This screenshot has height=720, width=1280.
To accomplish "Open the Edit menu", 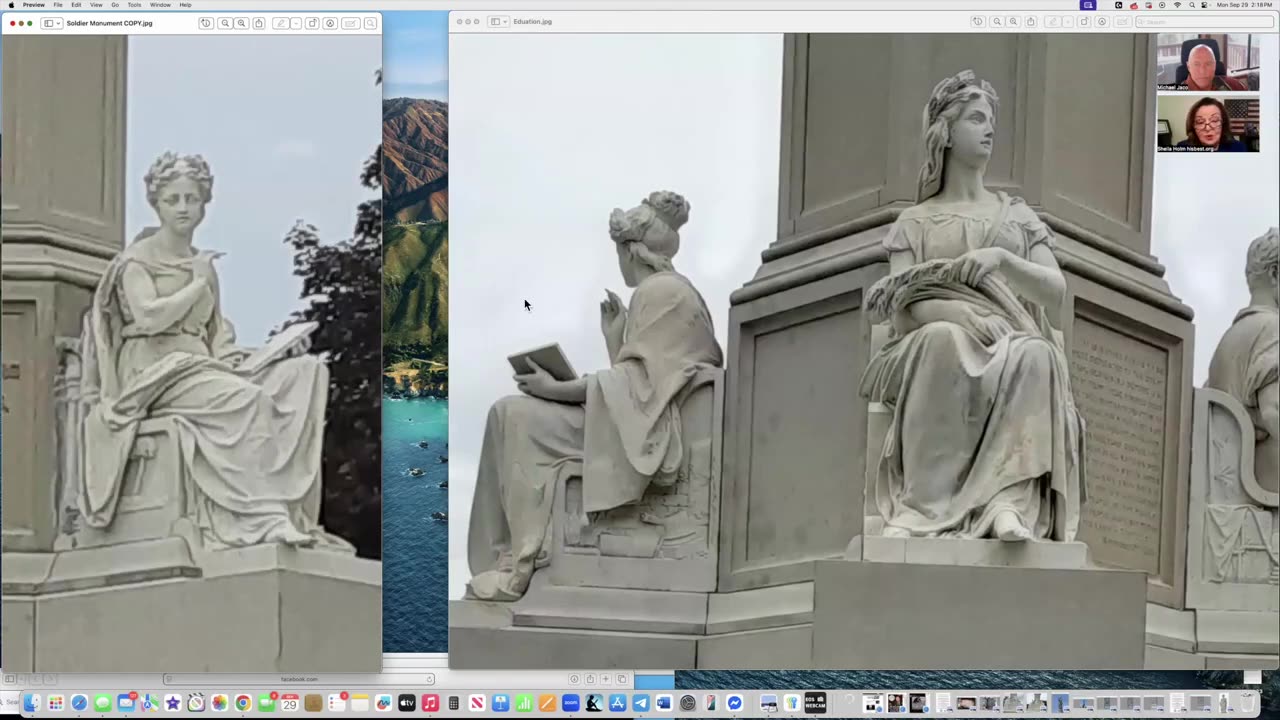I will coord(76,5).
